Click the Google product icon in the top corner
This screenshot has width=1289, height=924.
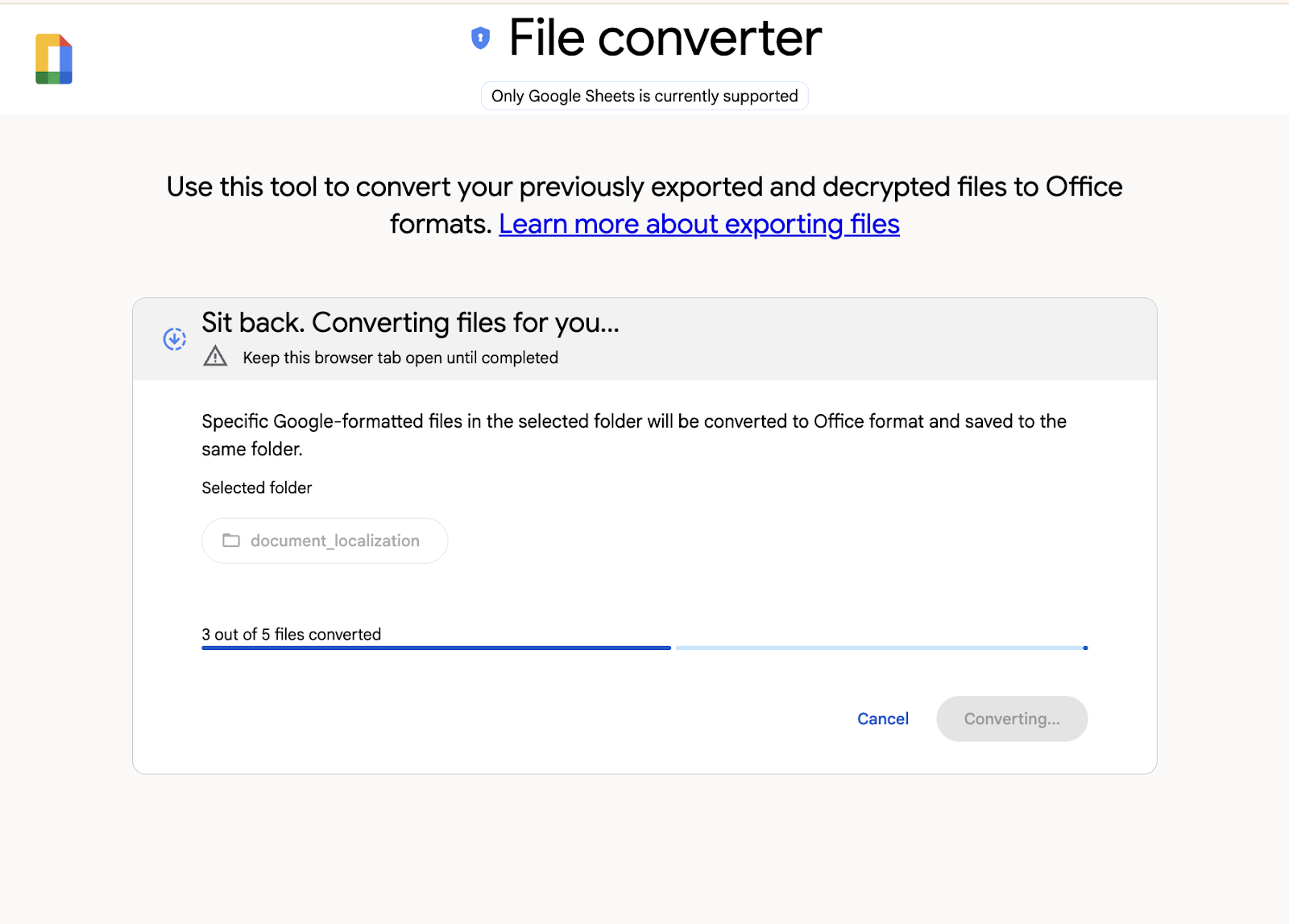52,59
